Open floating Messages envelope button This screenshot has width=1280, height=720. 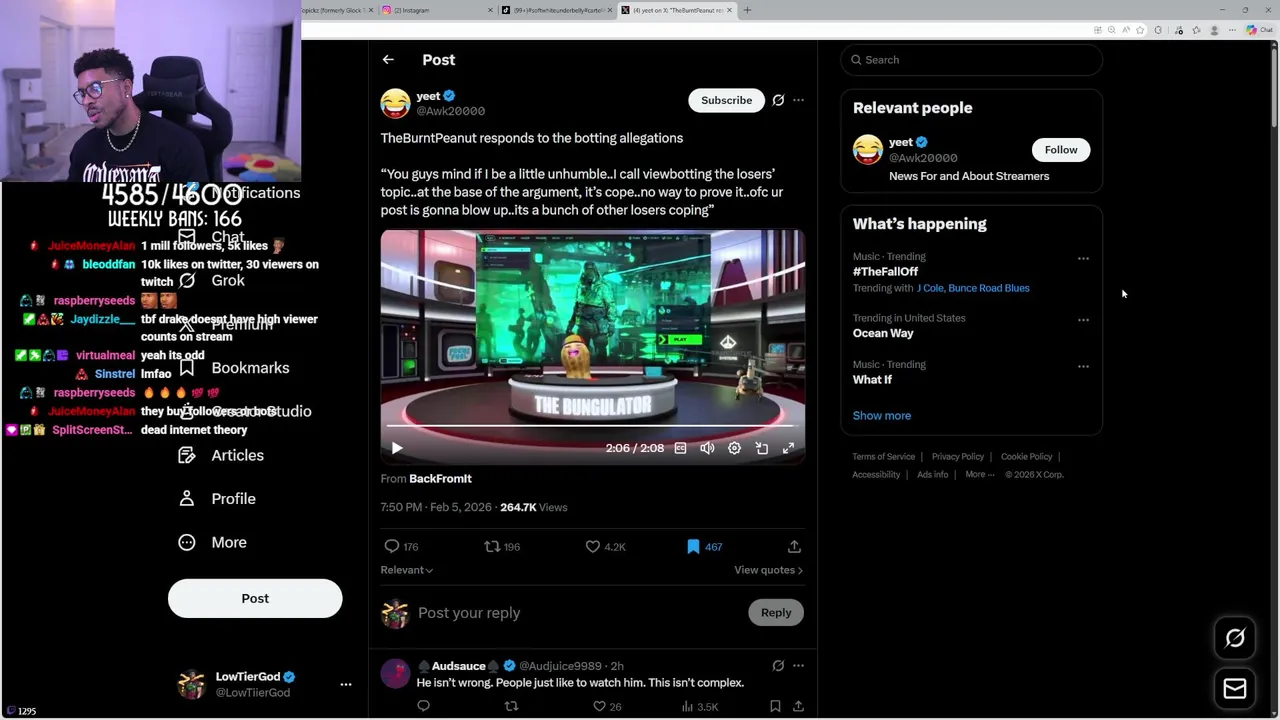tap(1235, 688)
